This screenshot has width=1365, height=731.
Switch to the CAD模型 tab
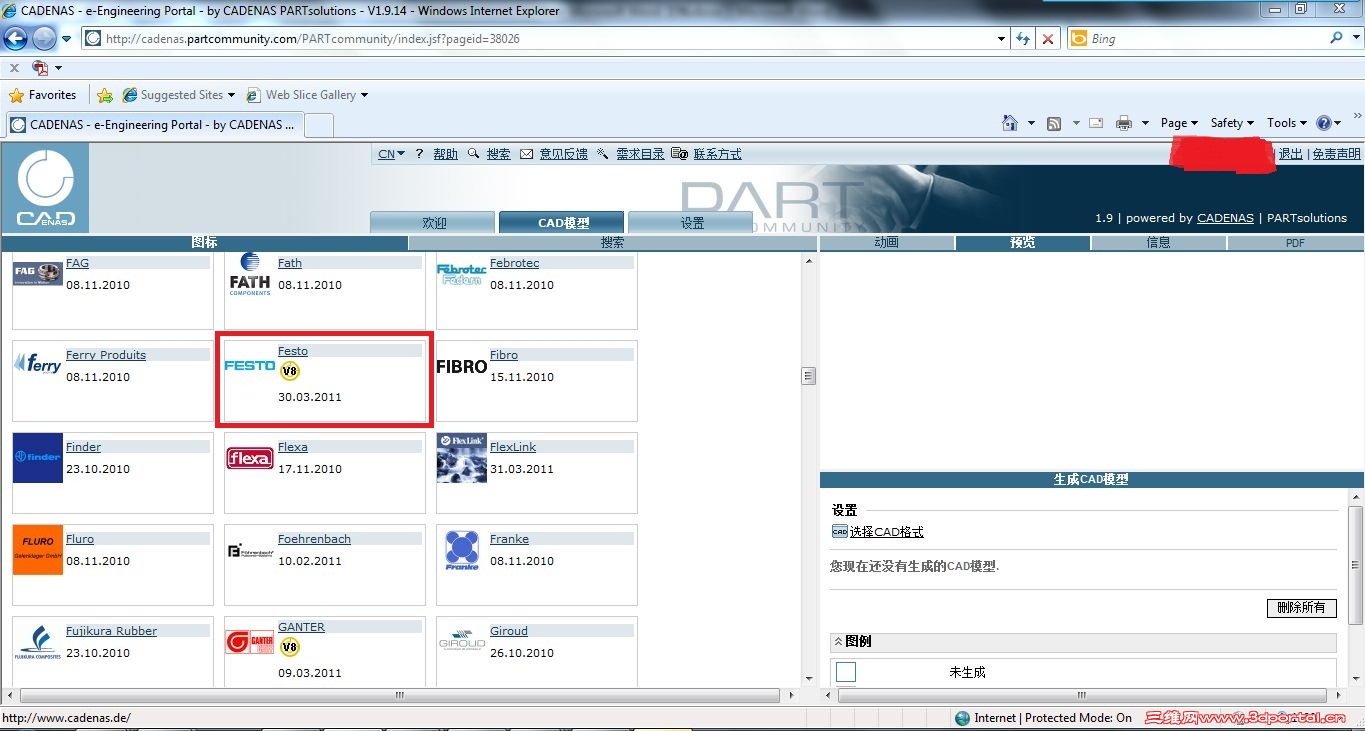point(562,222)
